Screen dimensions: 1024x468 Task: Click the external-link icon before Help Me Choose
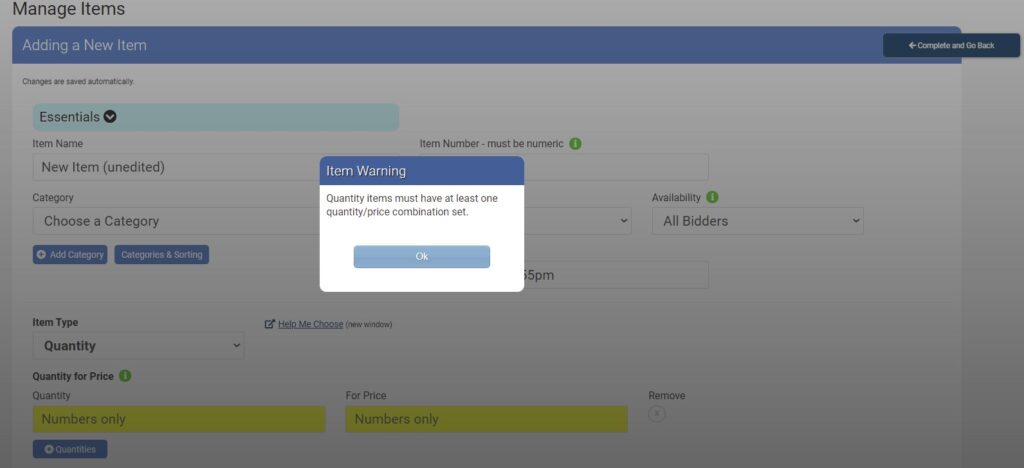[x=270, y=324]
